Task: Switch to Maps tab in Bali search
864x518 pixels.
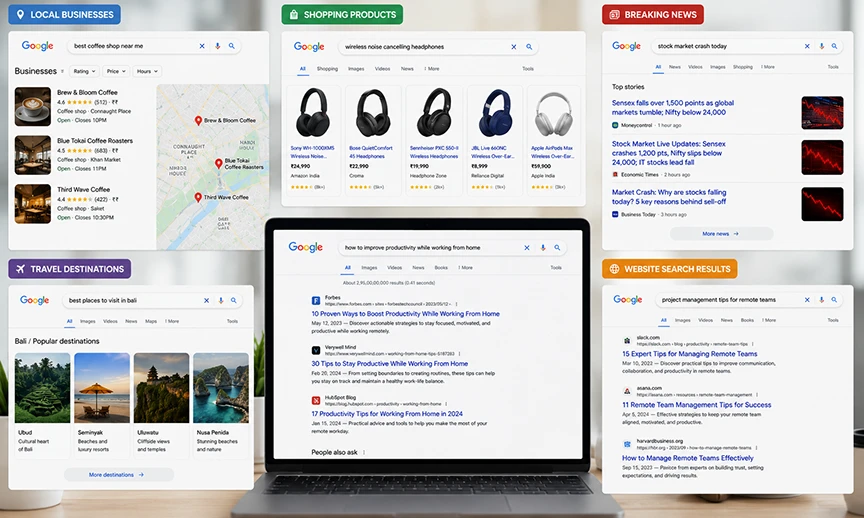Action: point(151,321)
